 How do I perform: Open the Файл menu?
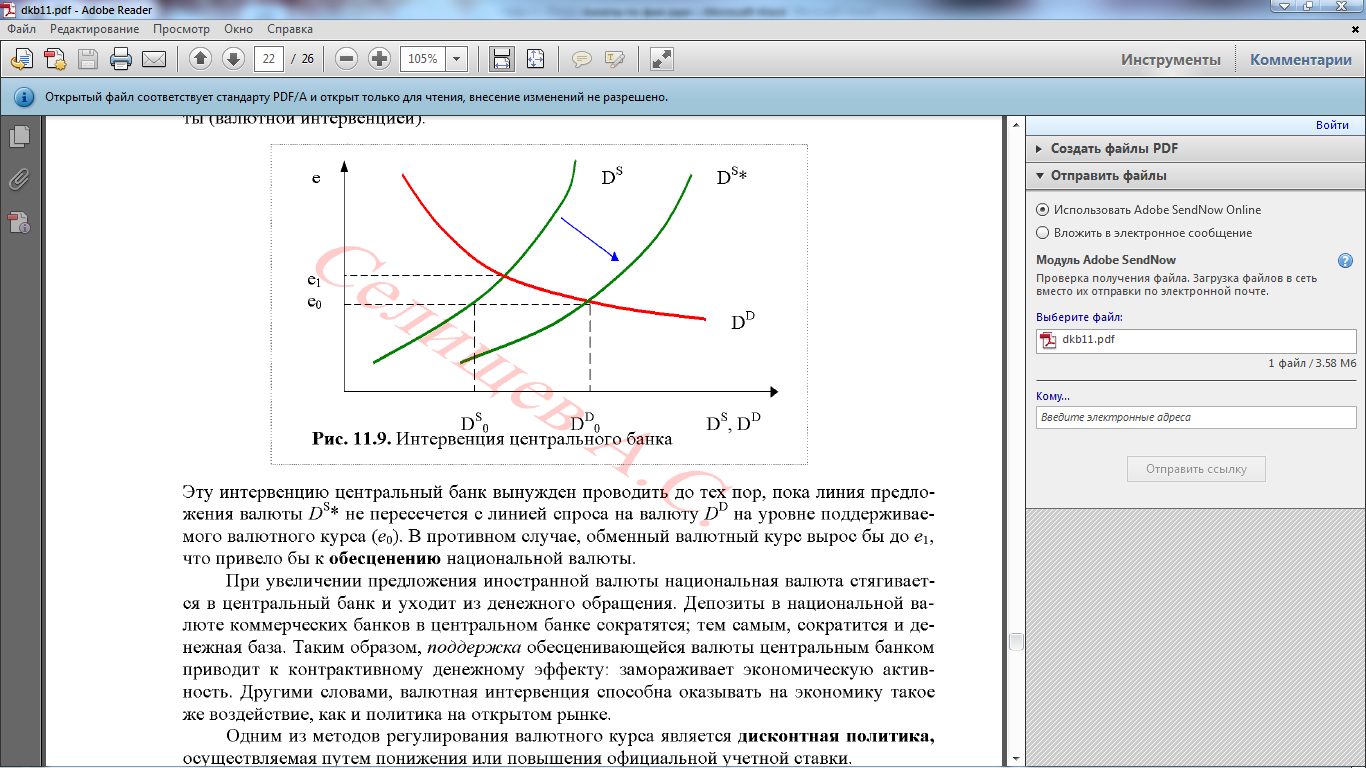point(21,29)
